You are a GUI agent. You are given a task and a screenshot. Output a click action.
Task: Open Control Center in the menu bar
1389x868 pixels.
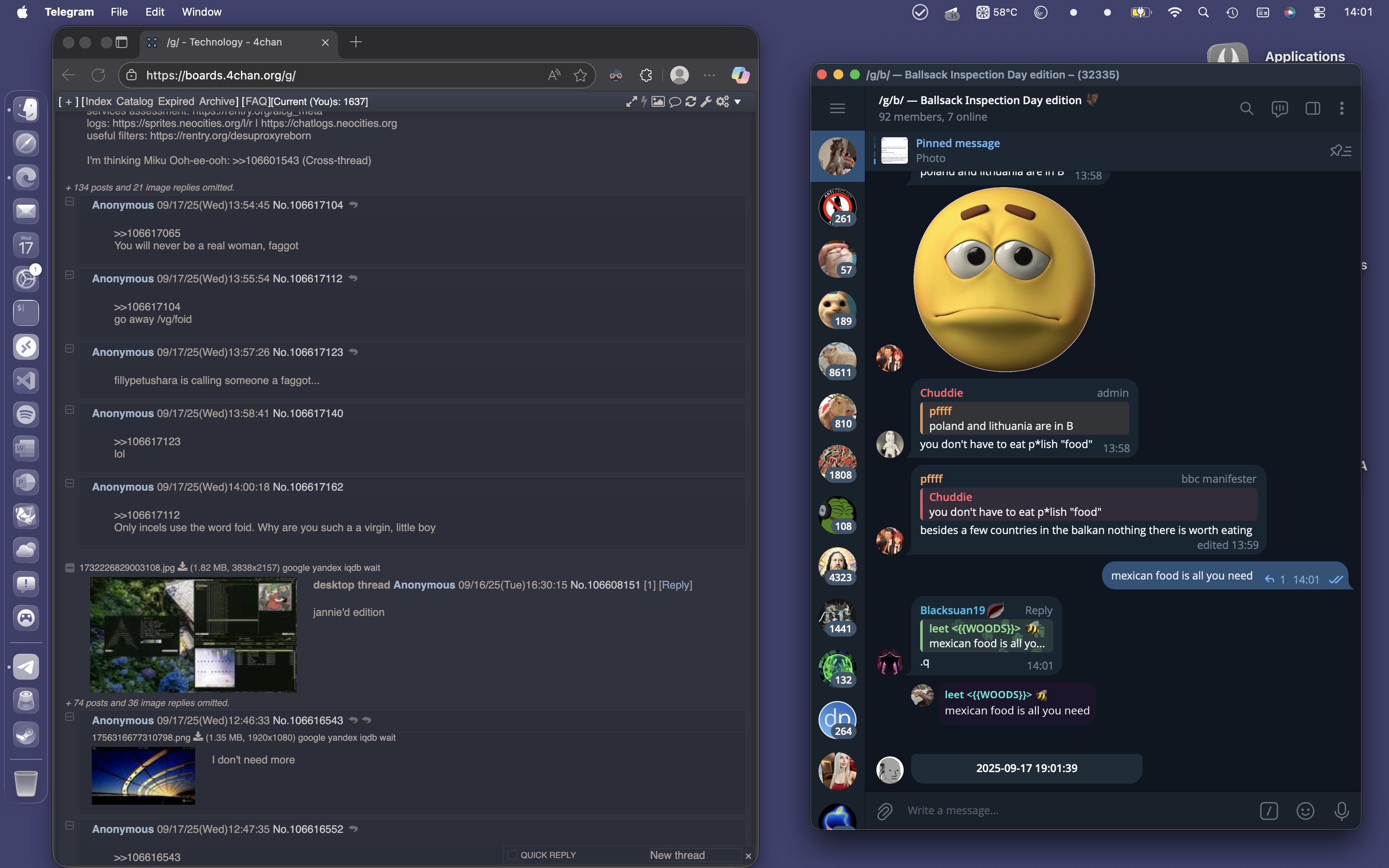tap(1320, 12)
